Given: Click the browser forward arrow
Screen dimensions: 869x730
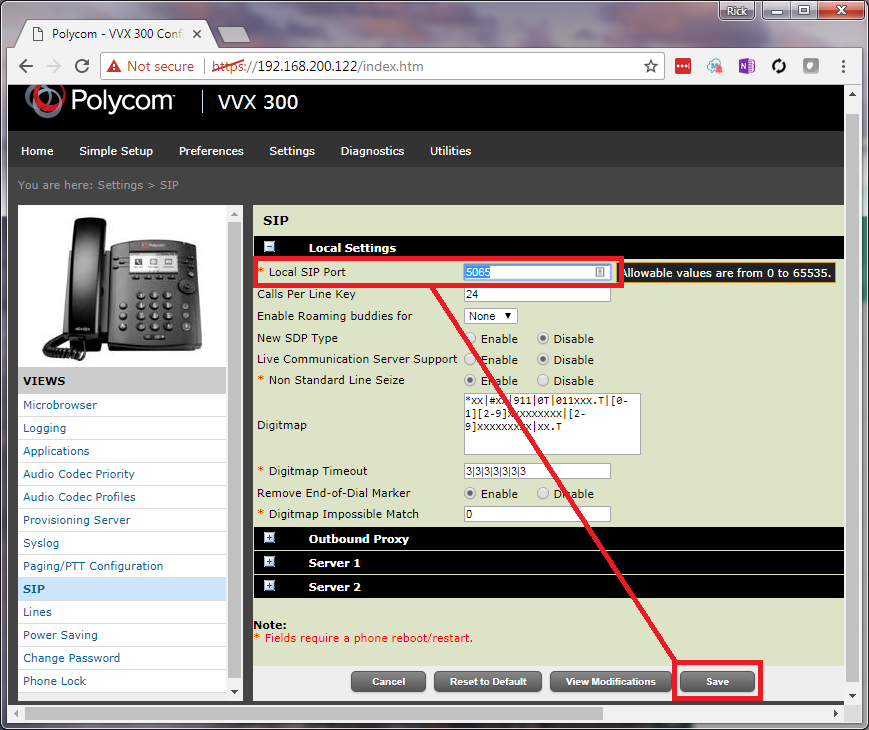Looking at the screenshot, I should [54, 67].
